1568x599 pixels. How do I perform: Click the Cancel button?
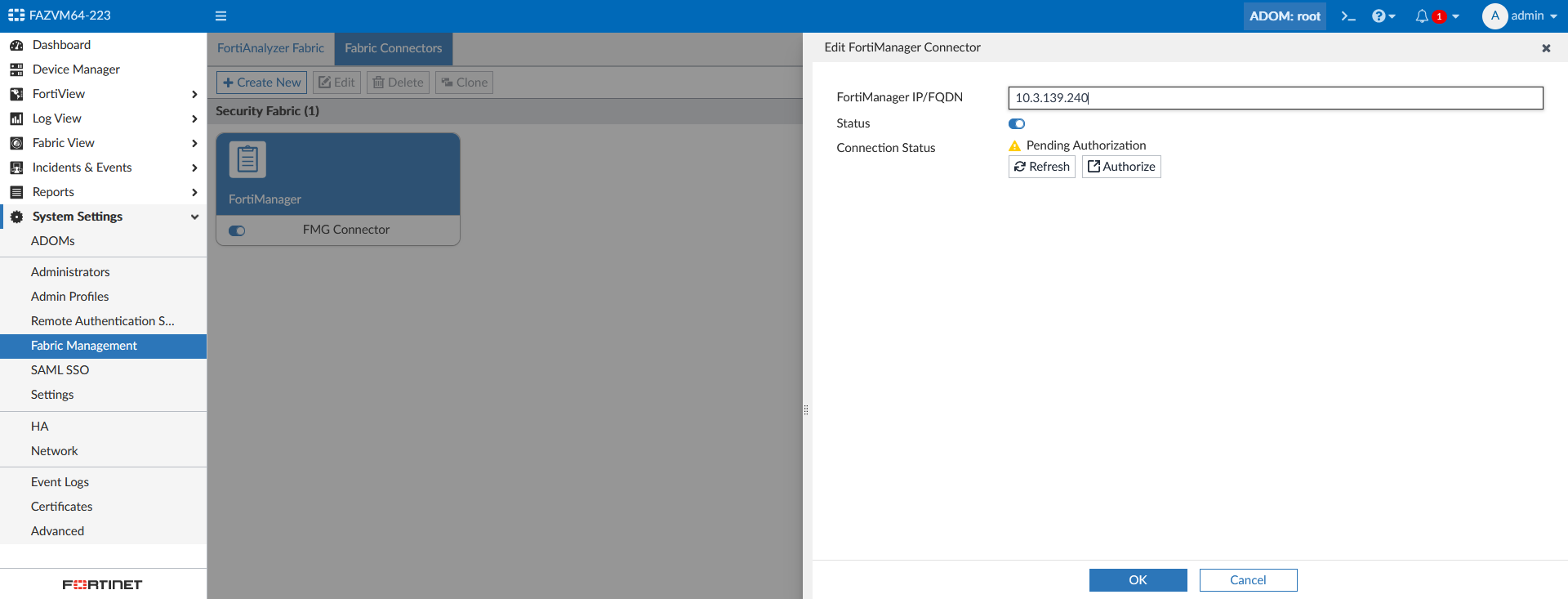pyautogui.click(x=1248, y=580)
